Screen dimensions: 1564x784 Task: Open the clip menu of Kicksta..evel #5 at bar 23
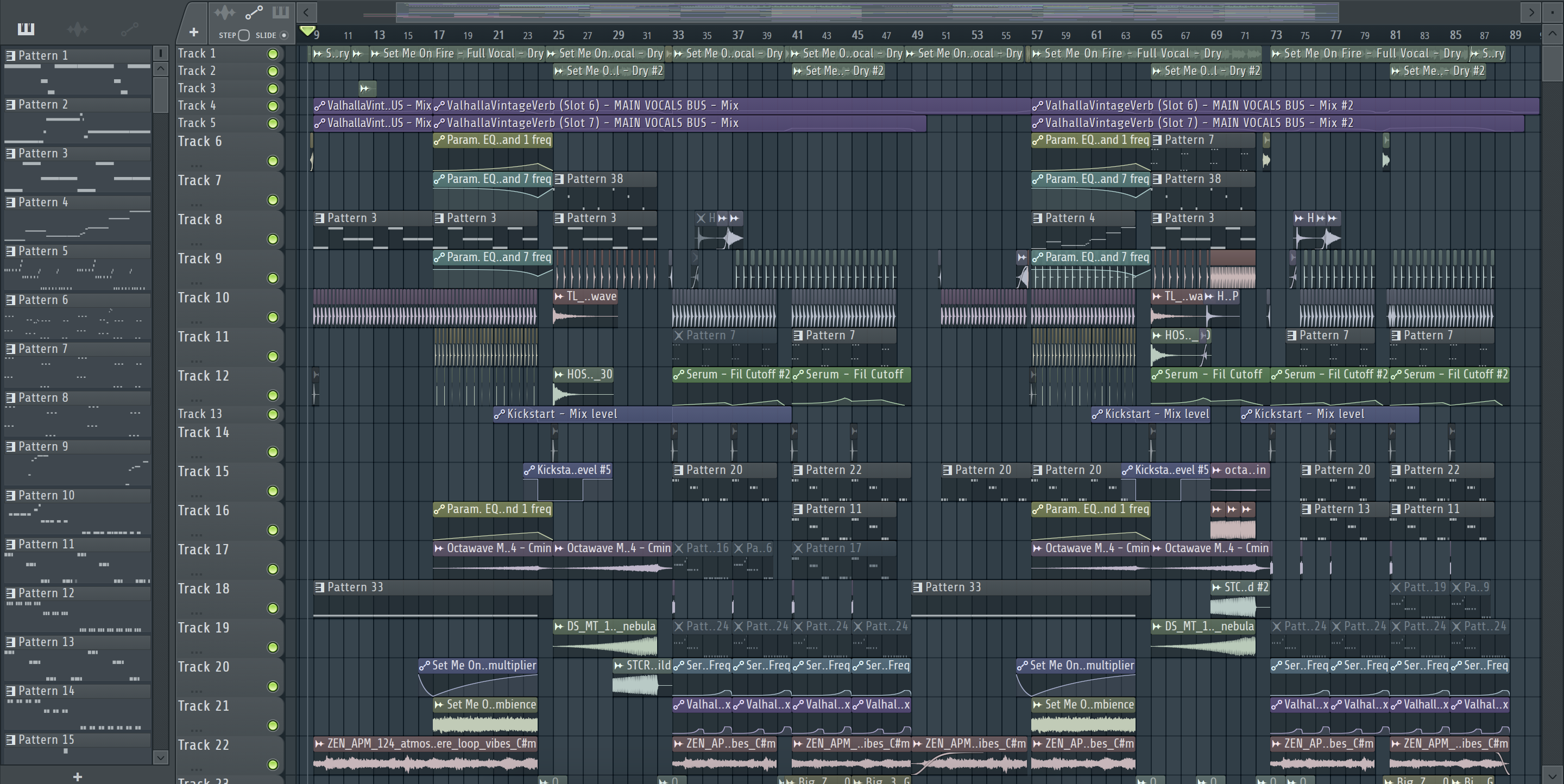coord(529,470)
